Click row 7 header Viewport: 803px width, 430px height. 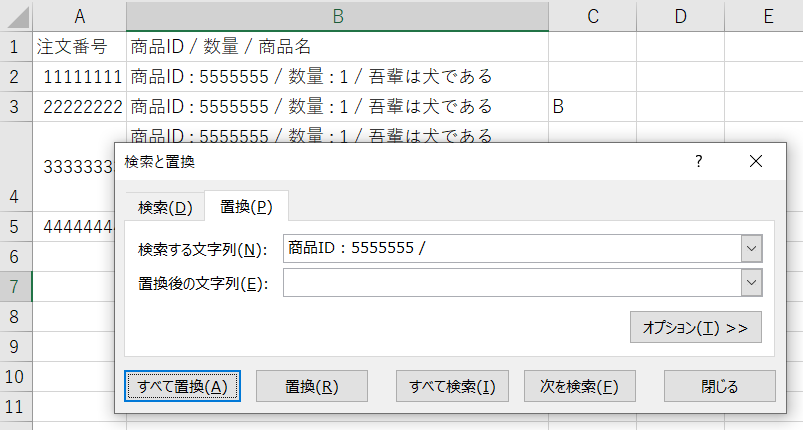[x=16, y=287]
